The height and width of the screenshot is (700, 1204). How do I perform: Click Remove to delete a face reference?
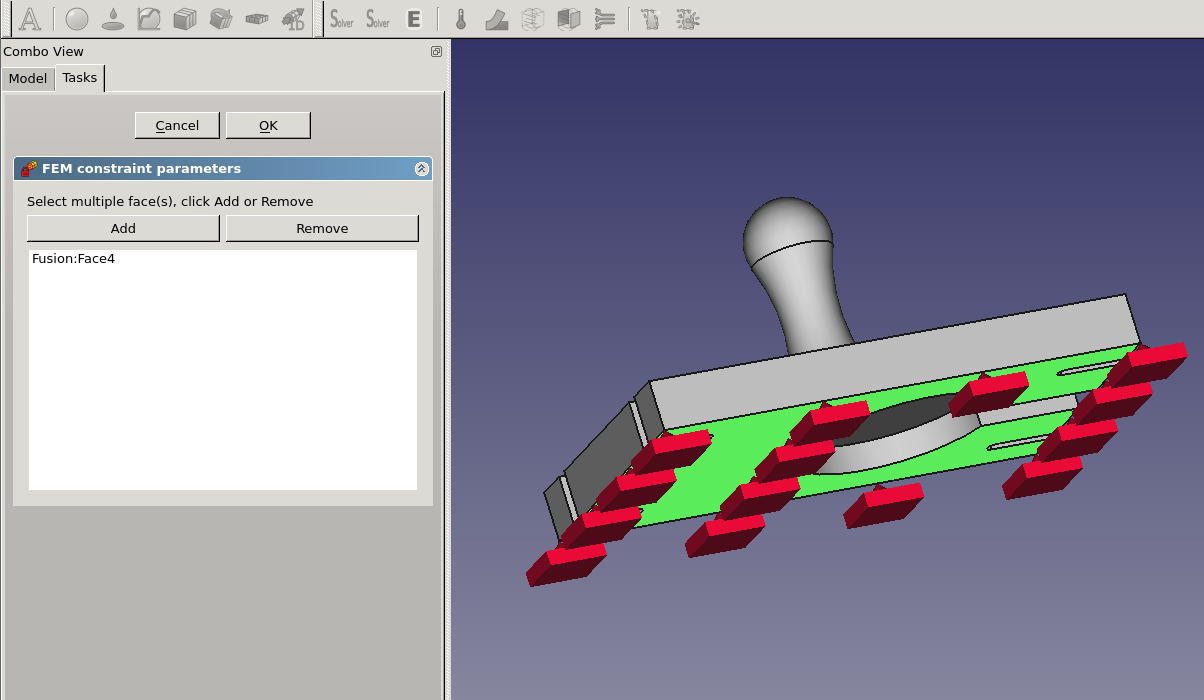click(x=322, y=228)
